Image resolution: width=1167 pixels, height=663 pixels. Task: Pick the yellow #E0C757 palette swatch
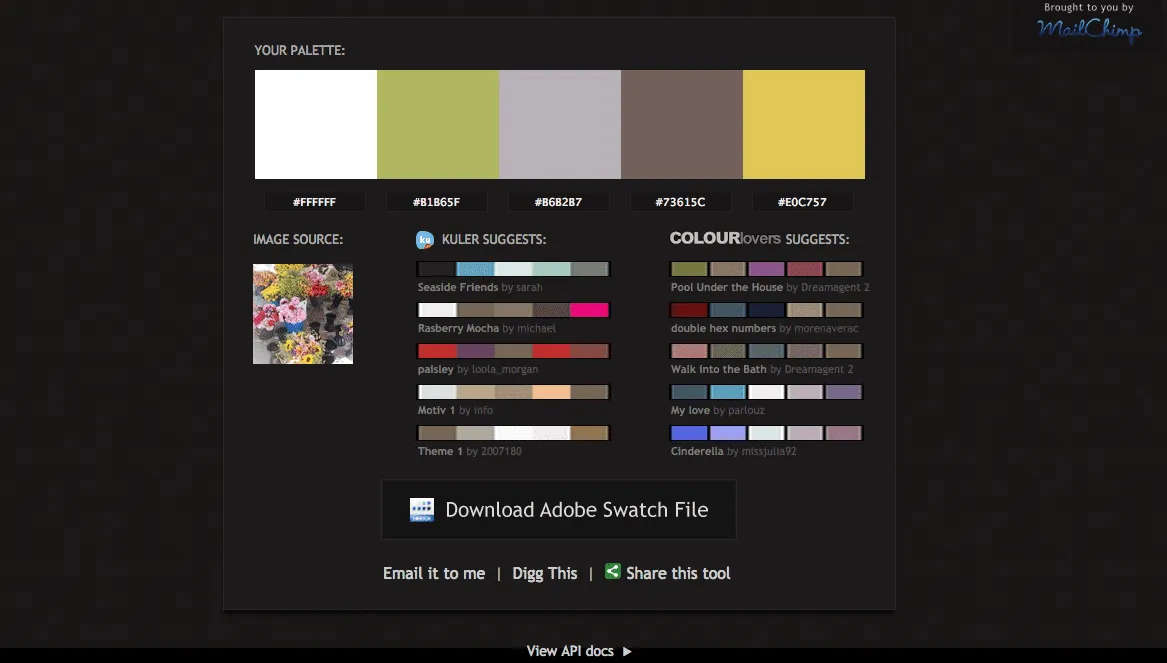[x=804, y=125]
